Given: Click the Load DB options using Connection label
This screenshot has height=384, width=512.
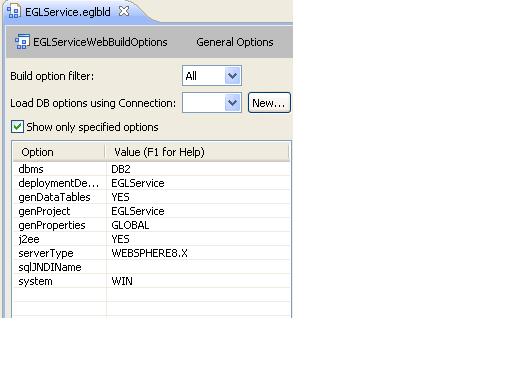Looking at the screenshot, I should pos(93,103).
